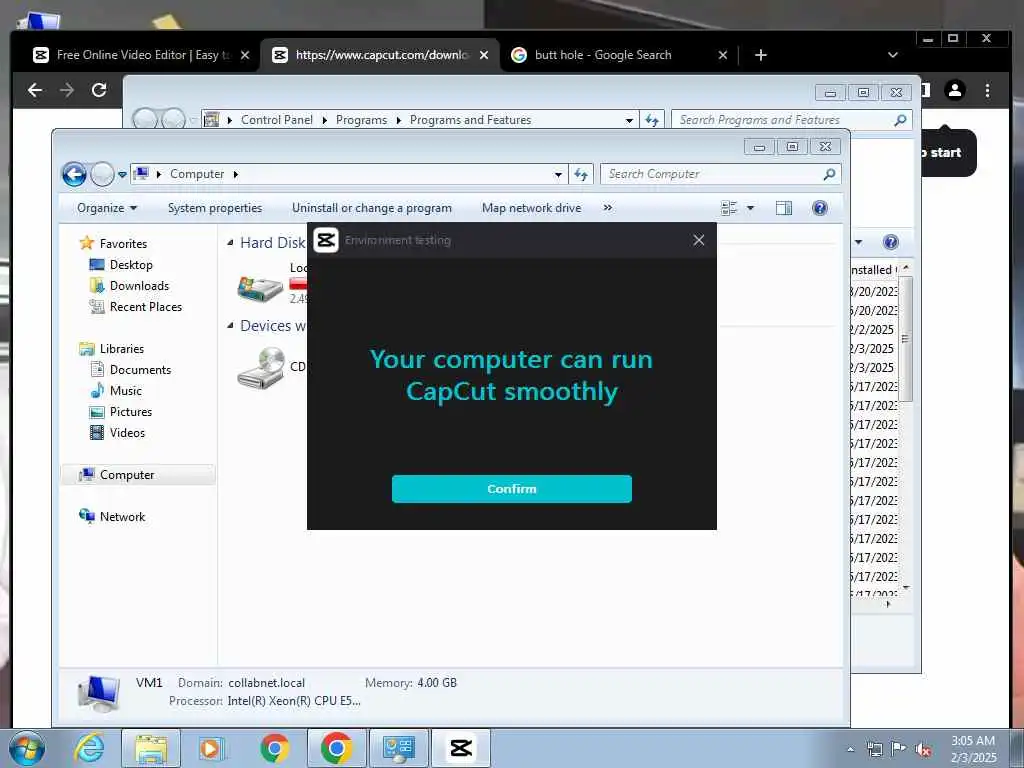Click the muted volume tray icon
The height and width of the screenshot is (768, 1024).
tap(923, 750)
